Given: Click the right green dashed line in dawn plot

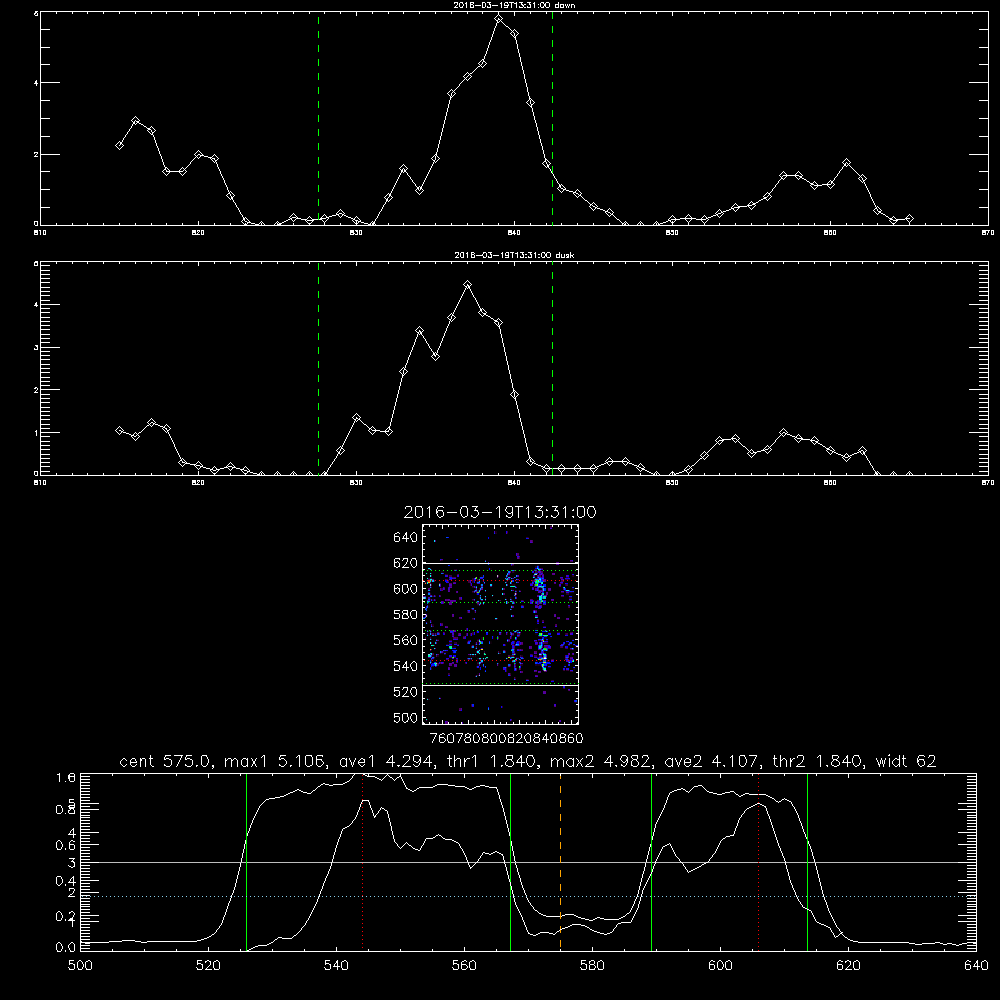Looking at the screenshot, I should [552, 118].
